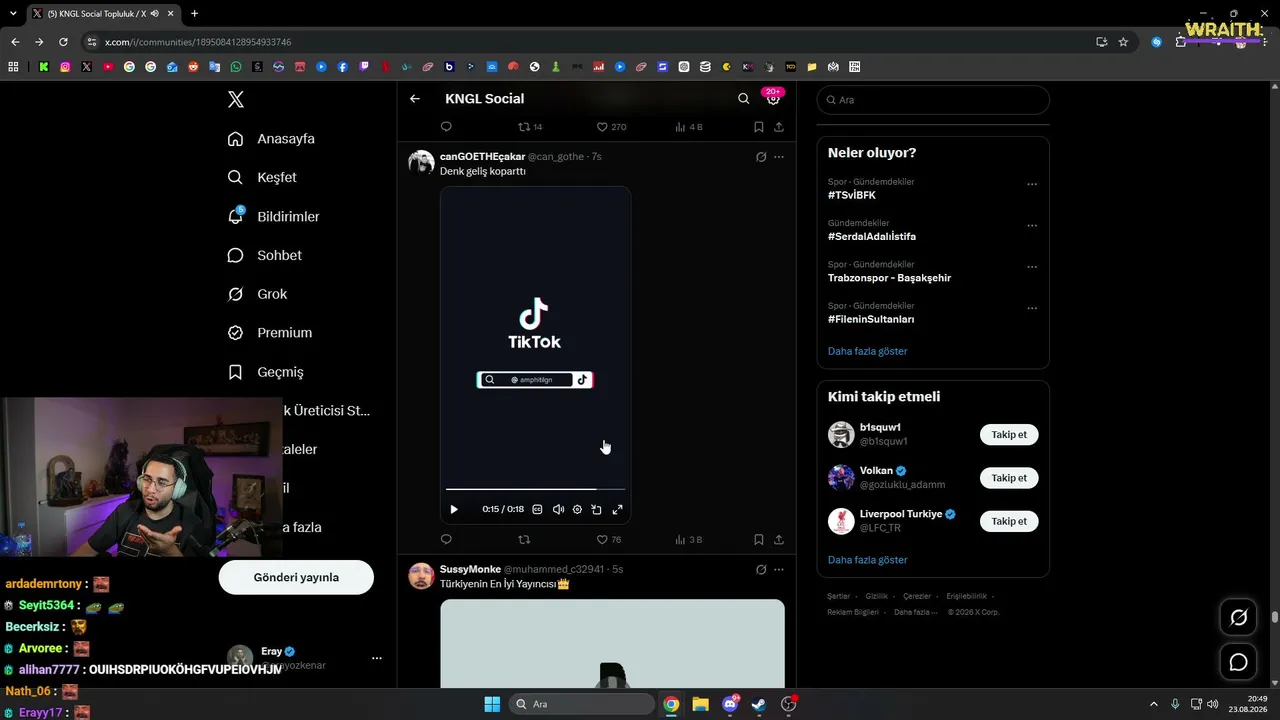Open the Windows Start menu
Viewport: 1280px width, 720px height.
tap(492, 704)
